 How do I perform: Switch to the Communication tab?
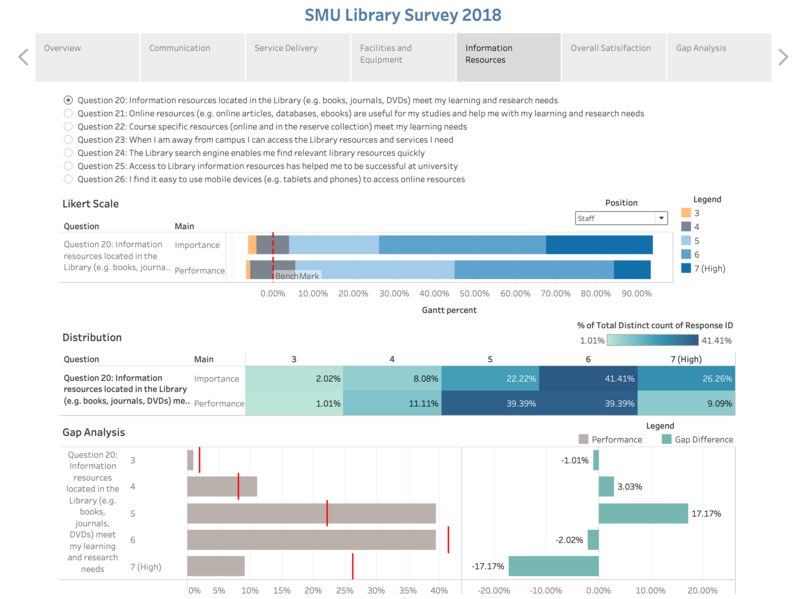(x=193, y=57)
